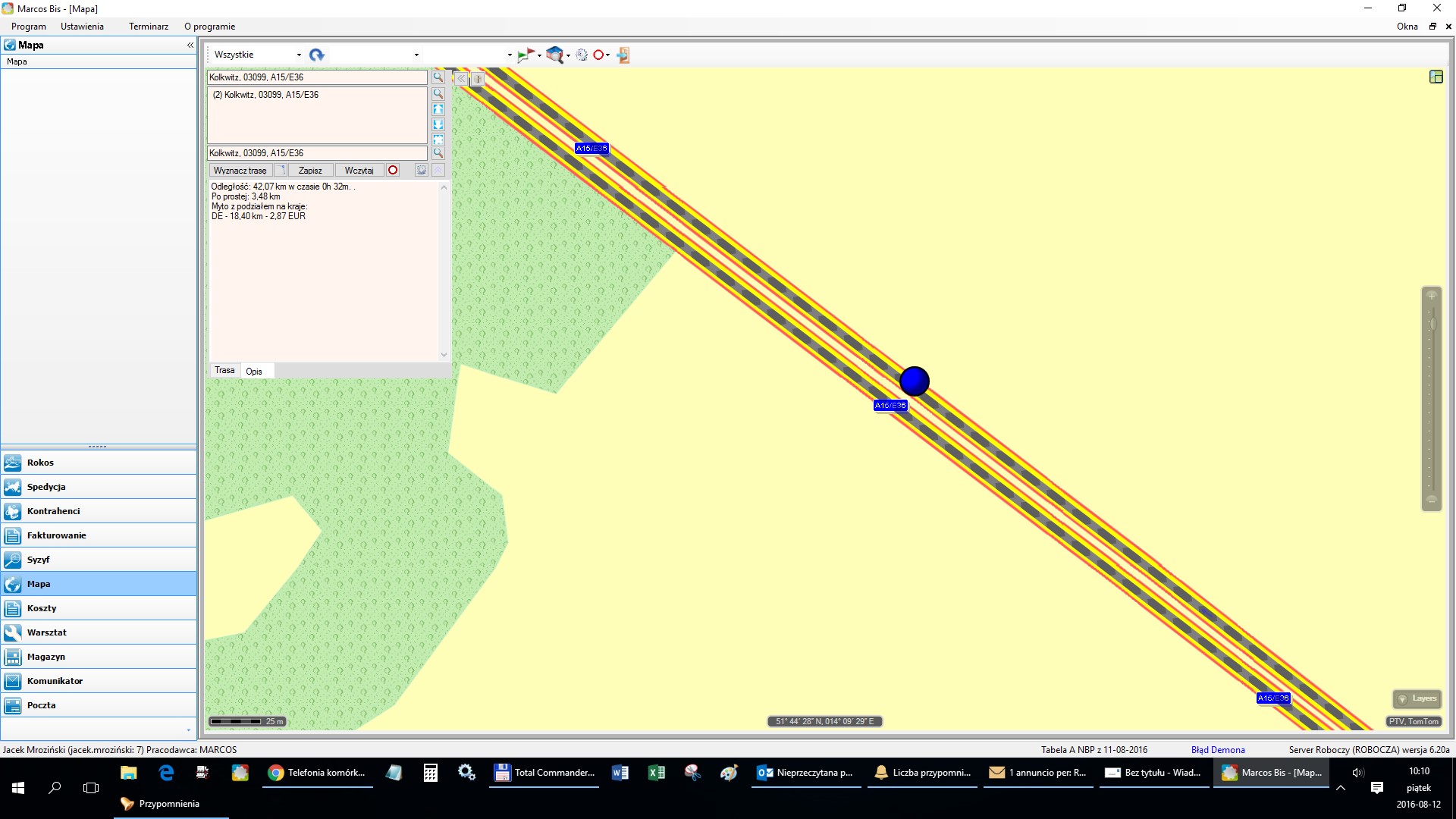Move waypoint up with blue arrow icon
1456x819 pixels.
pos(438,109)
